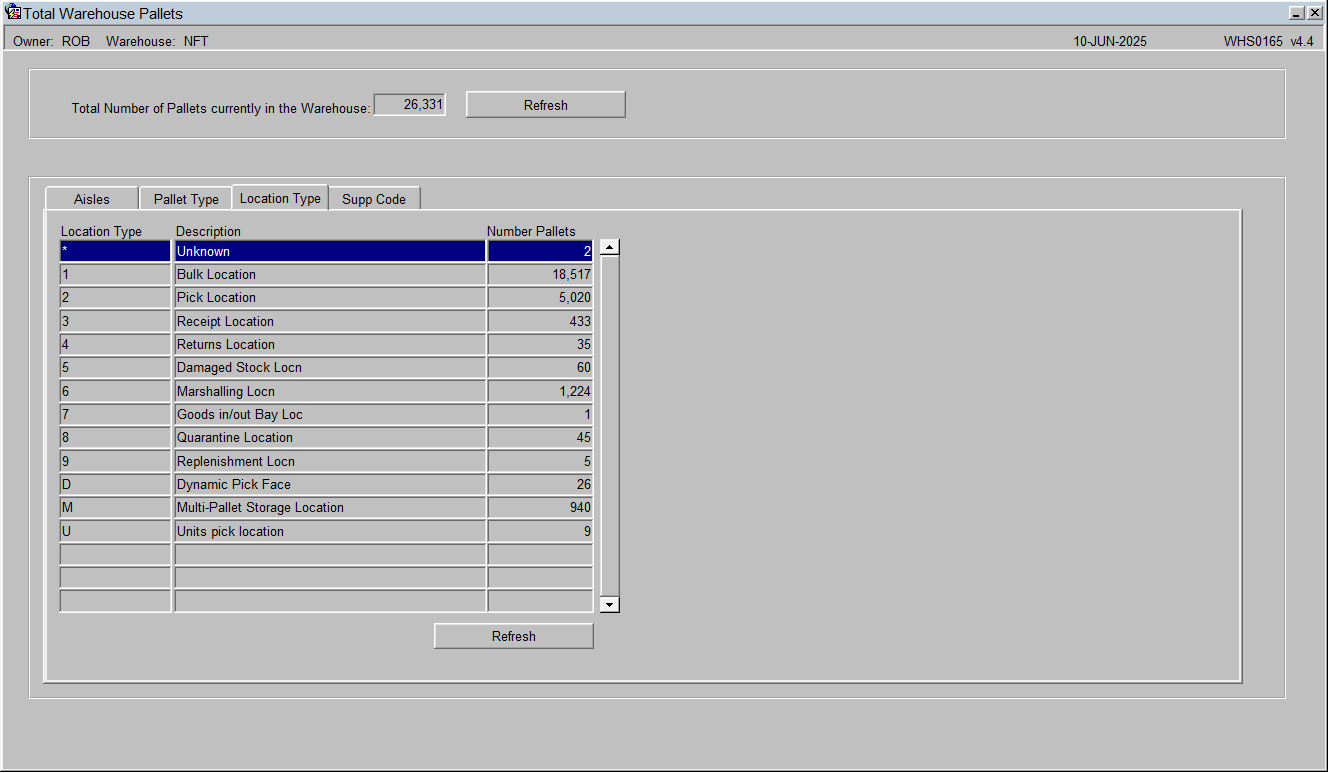Click location type code 6 cell

115,391
